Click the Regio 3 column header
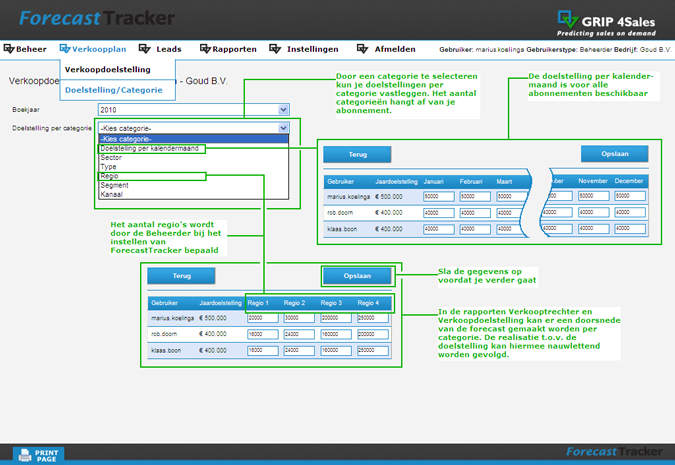This screenshot has height=465, width=675. 331,303
